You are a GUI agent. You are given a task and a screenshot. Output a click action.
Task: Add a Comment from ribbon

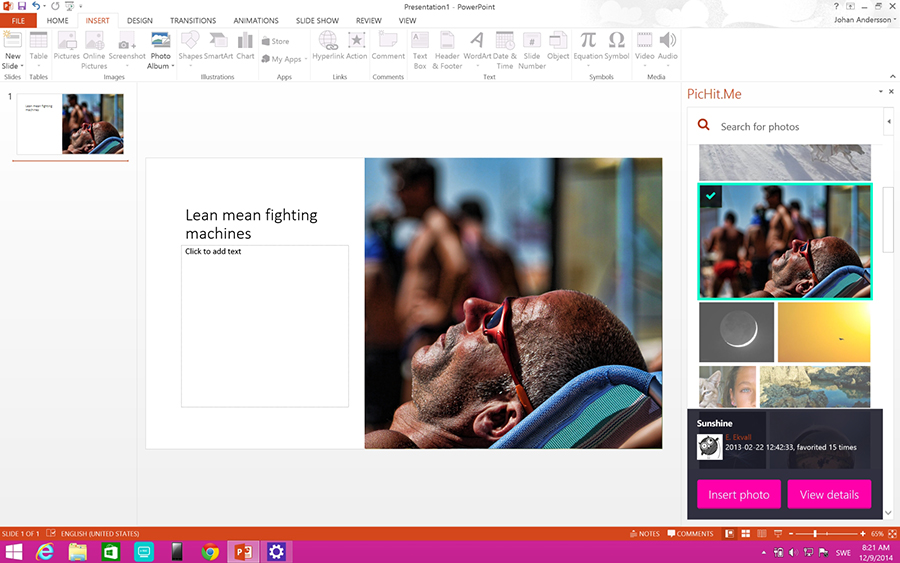click(388, 46)
